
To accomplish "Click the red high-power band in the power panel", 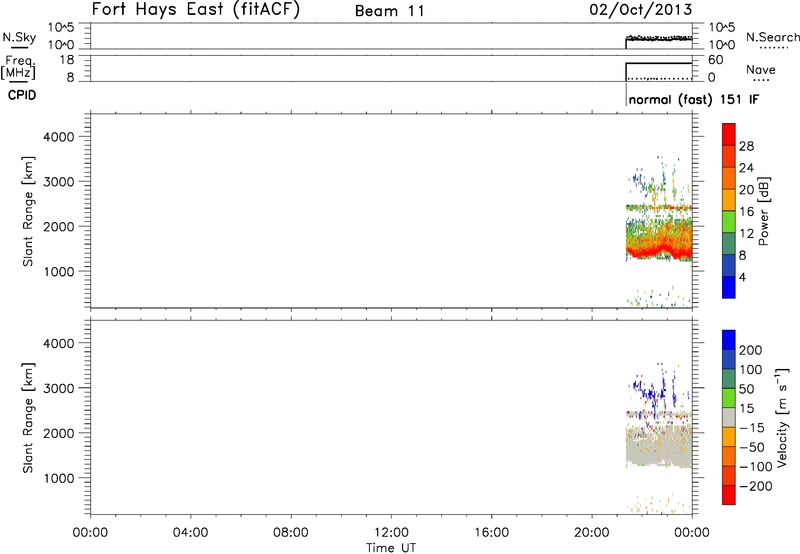I will click(658, 251).
